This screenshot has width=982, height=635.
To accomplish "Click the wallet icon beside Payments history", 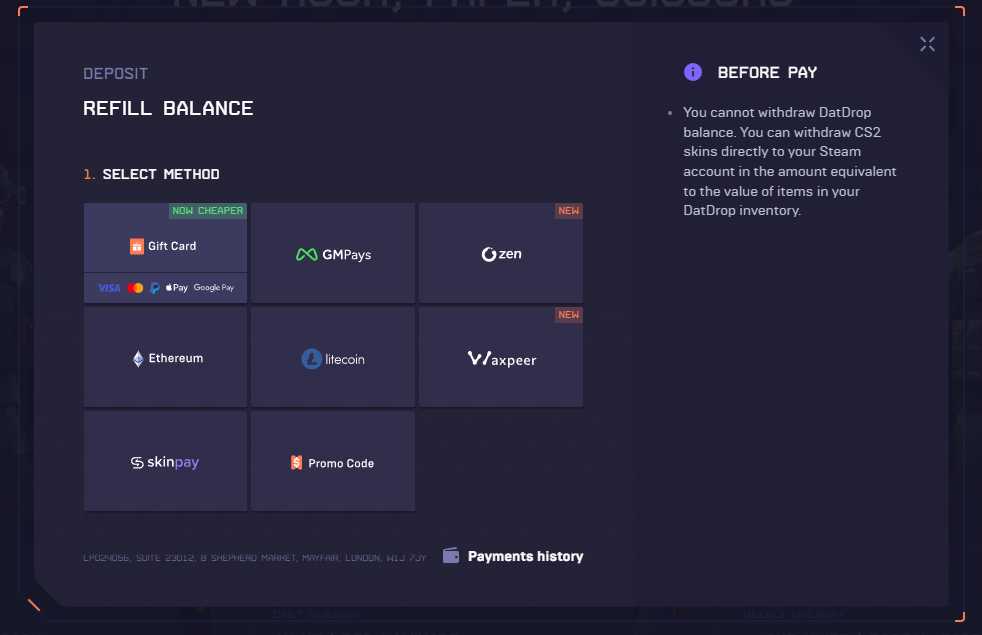I will pos(451,555).
